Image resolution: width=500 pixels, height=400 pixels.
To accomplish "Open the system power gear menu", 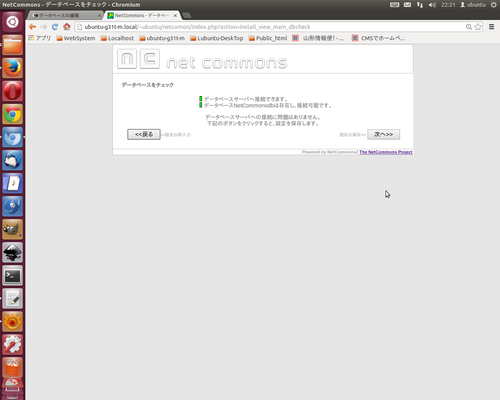I will [x=494, y=5].
